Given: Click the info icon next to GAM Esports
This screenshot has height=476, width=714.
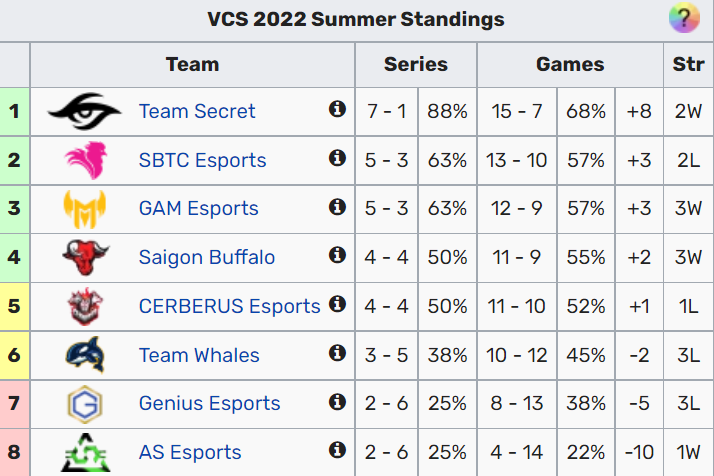Looking at the screenshot, I should 337,207.
